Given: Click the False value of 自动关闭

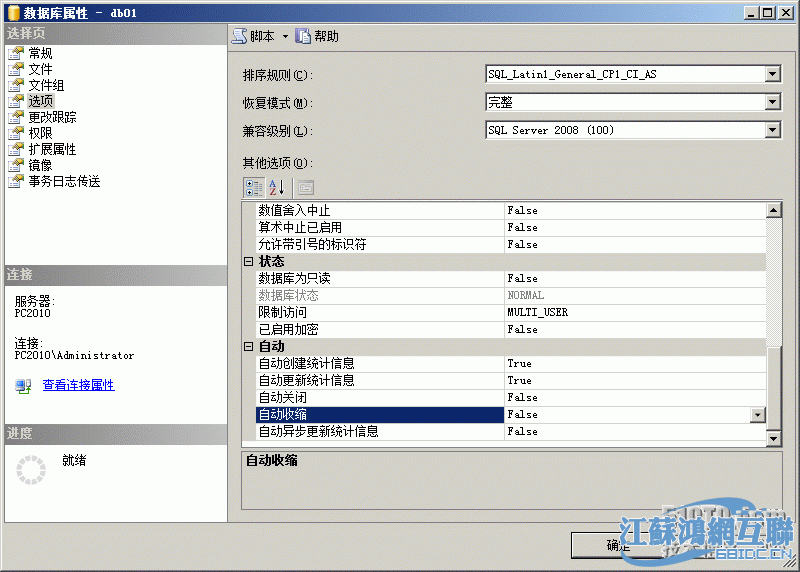Looking at the screenshot, I should (635, 397).
